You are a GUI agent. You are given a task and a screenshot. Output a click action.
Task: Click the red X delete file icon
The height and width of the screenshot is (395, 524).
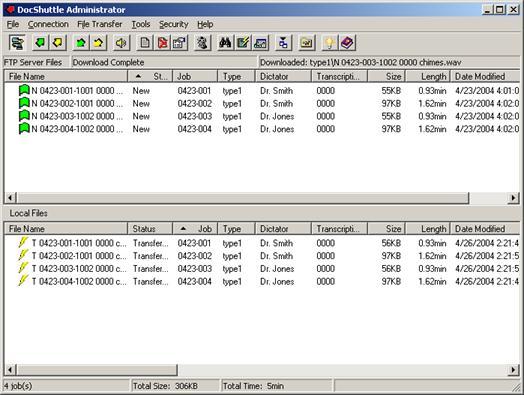pos(162,43)
